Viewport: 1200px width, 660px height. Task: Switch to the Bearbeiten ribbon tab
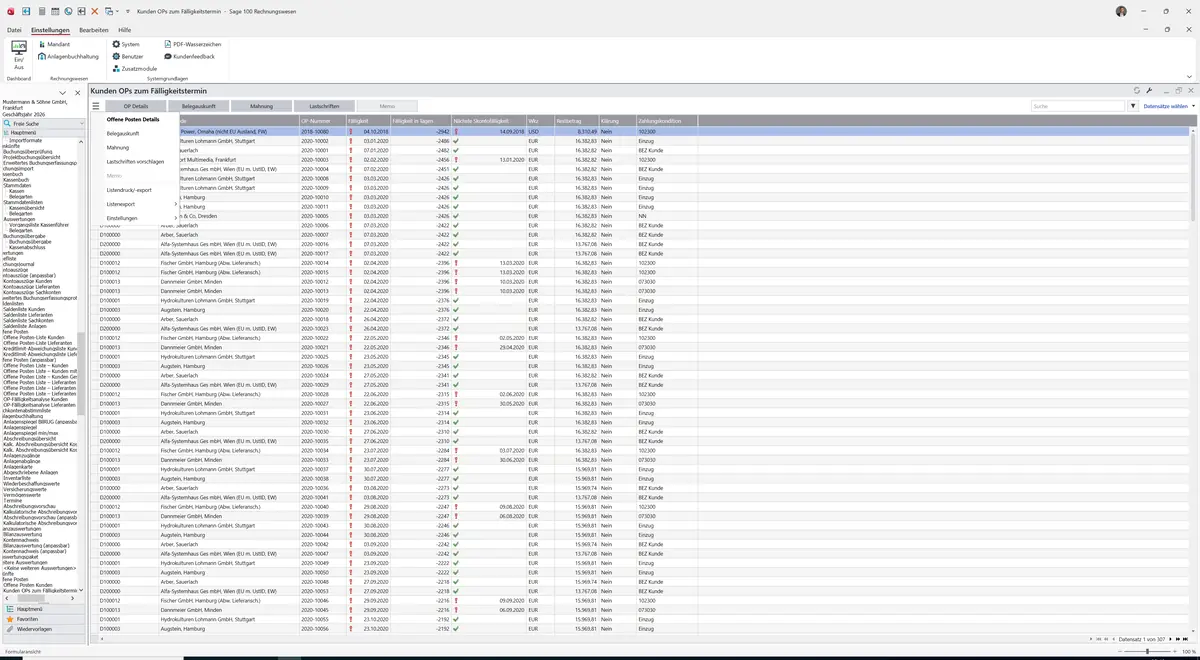click(94, 30)
